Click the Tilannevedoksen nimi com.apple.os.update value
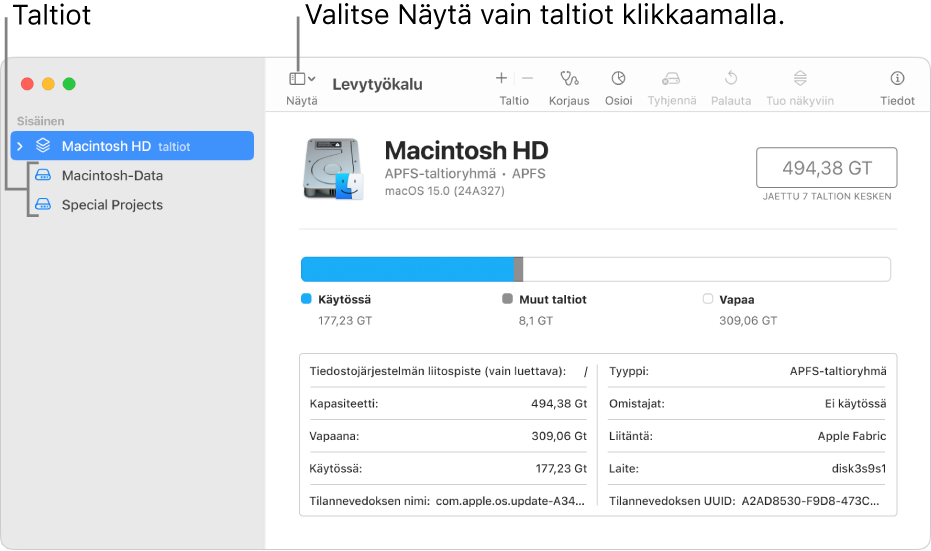This screenshot has width=931, height=551. (x=510, y=501)
